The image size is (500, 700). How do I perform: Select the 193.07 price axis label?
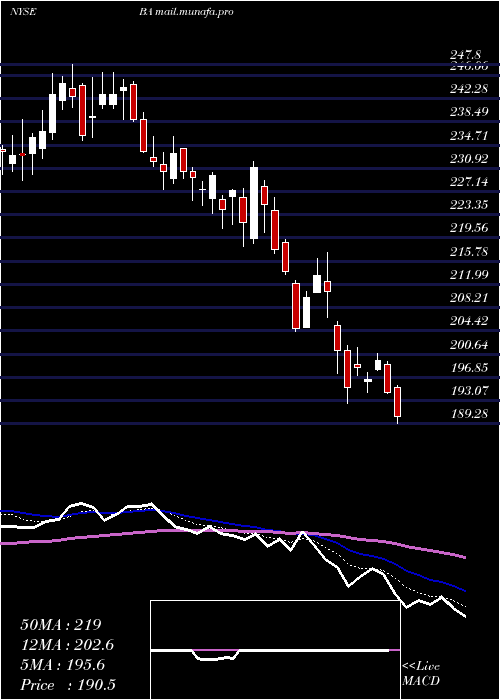coord(469,392)
